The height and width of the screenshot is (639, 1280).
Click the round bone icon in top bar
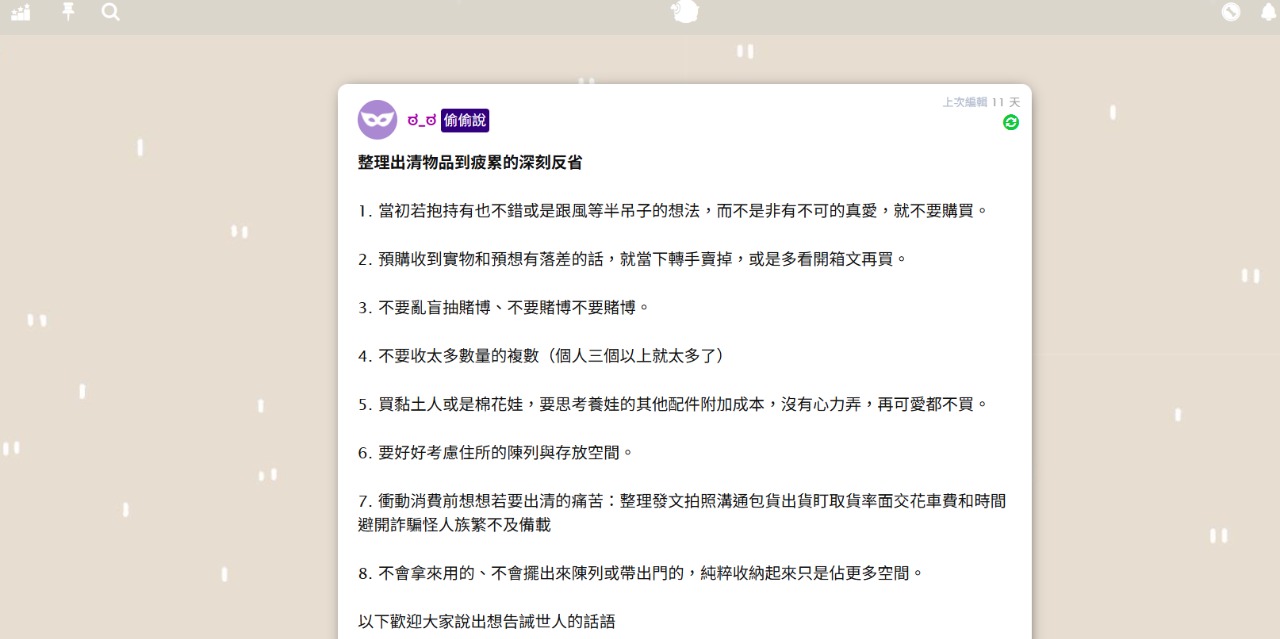point(1231,12)
